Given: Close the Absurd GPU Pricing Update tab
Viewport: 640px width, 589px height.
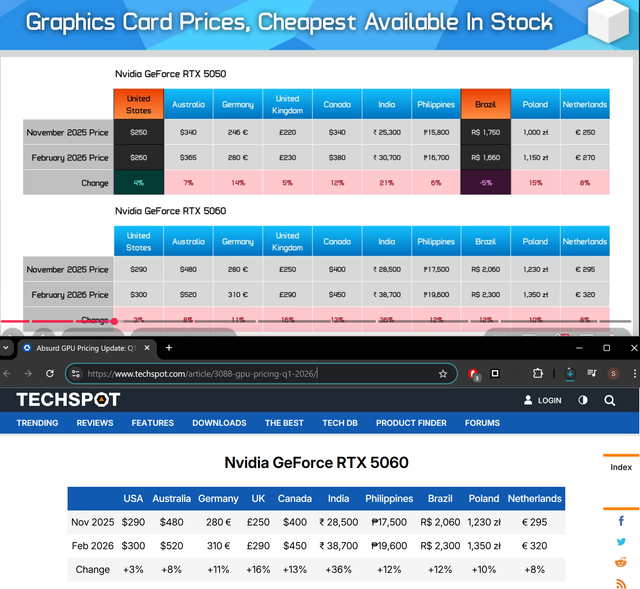Looking at the screenshot, I should click(x=147, y=348).
